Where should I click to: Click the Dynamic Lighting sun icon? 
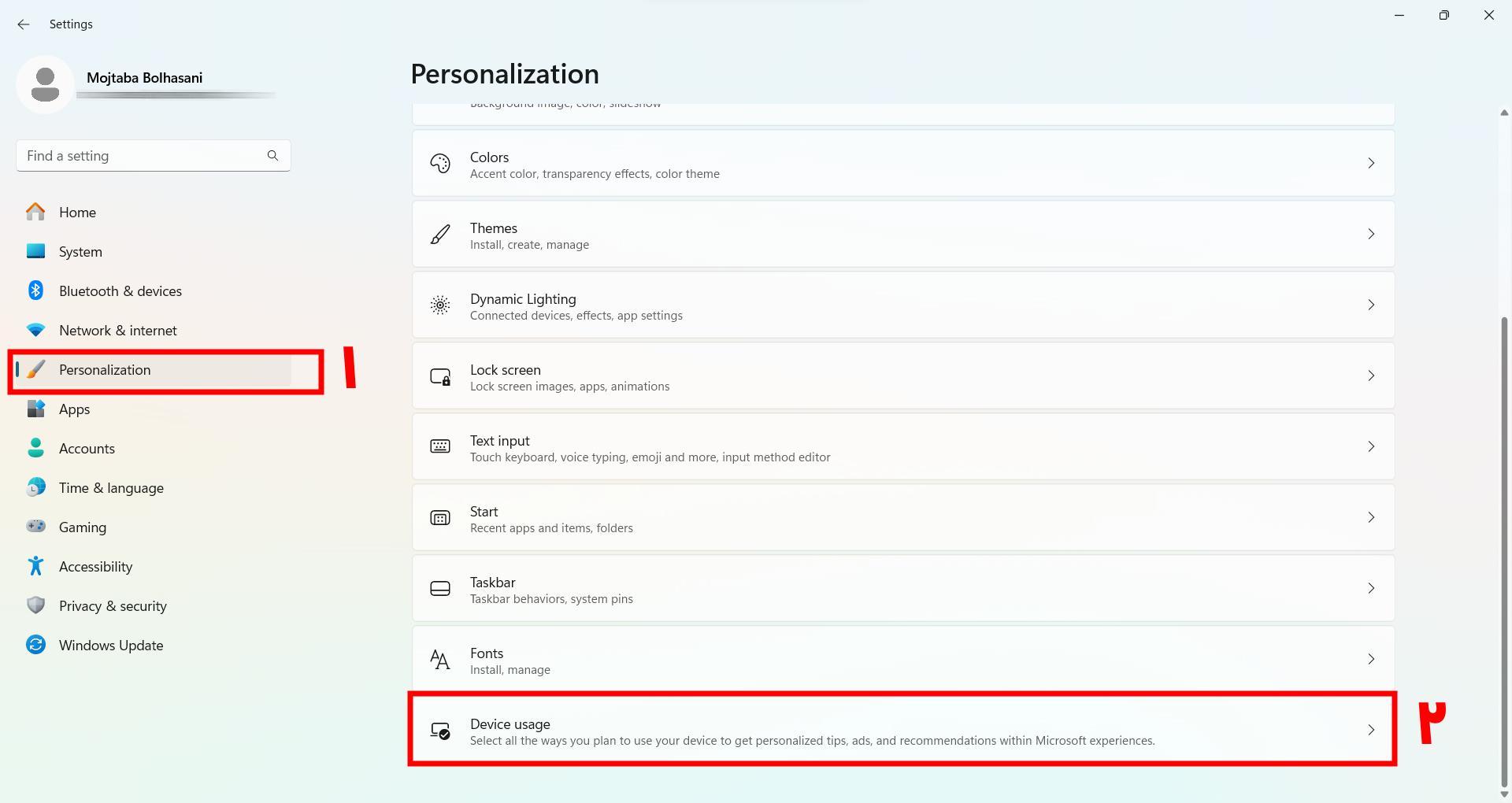[x=440, y=305]
